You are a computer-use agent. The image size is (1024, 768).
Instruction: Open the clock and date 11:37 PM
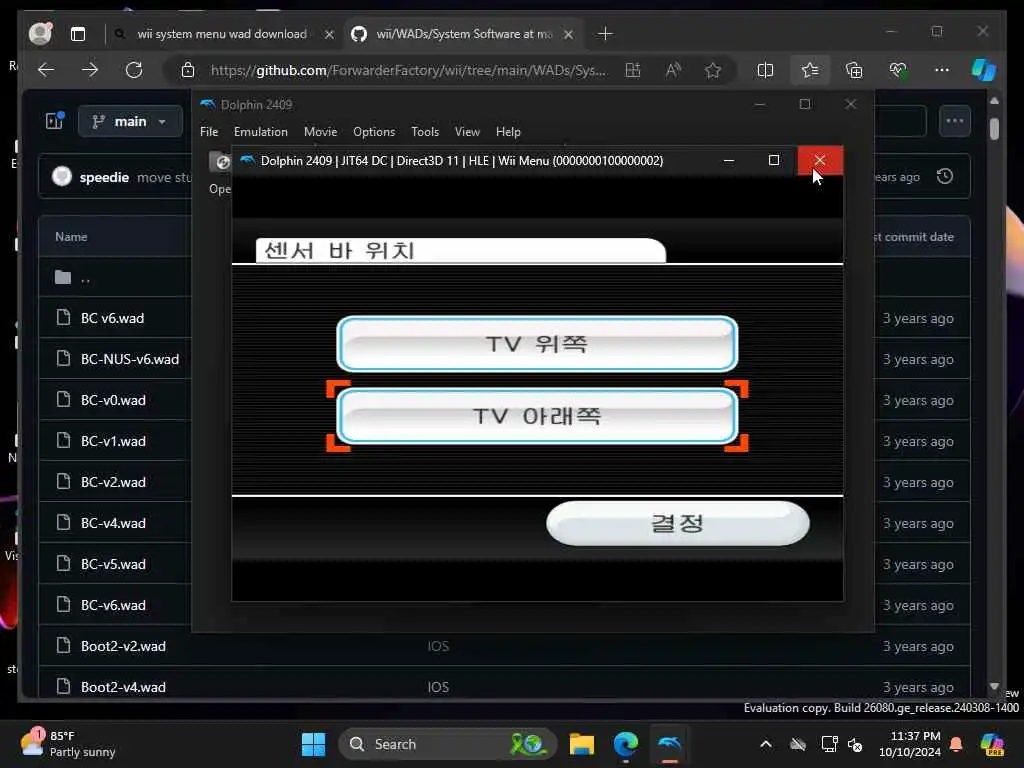[910, 744]
